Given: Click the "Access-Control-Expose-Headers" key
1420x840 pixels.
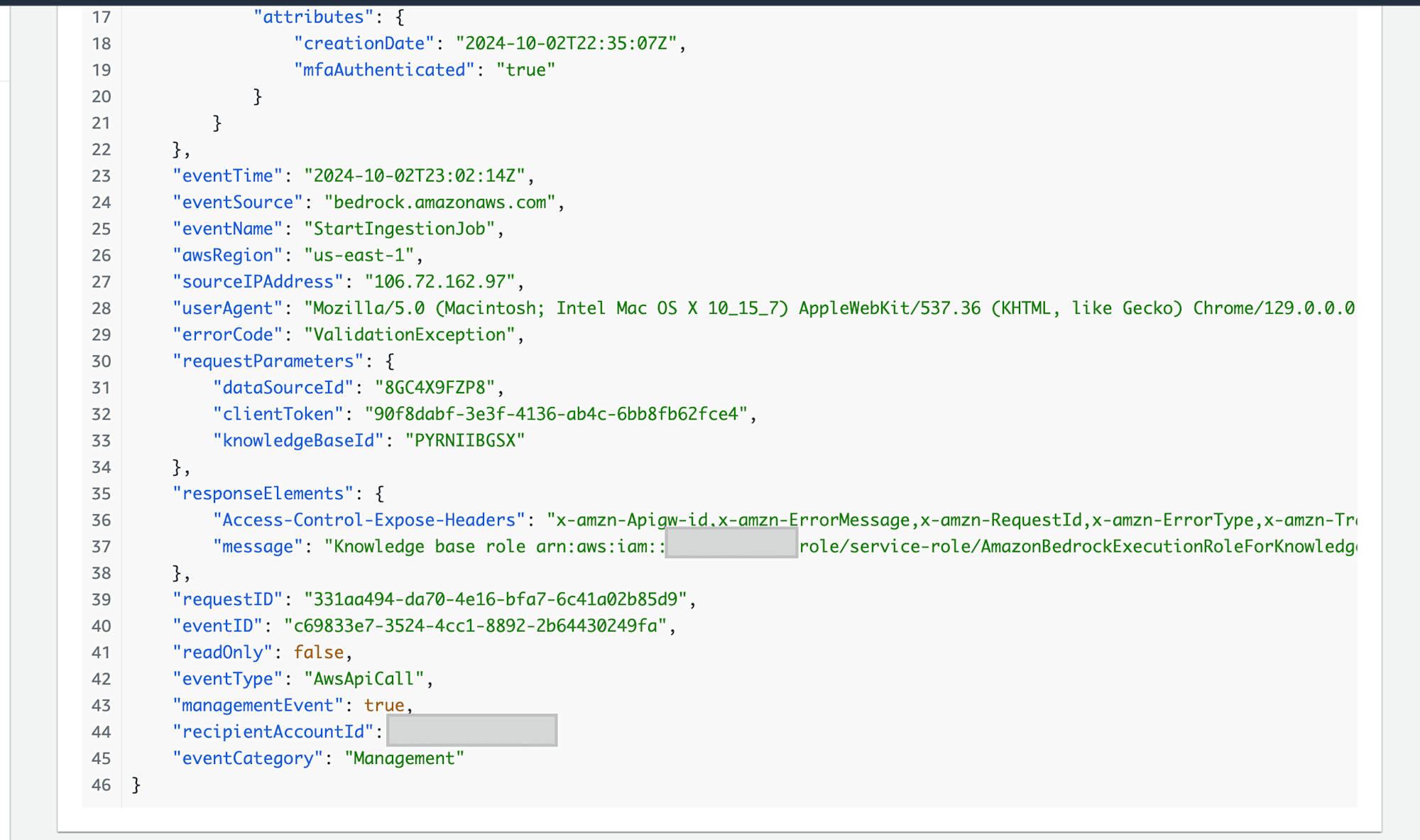Looking at the screenshot, I should click(369, 520).
